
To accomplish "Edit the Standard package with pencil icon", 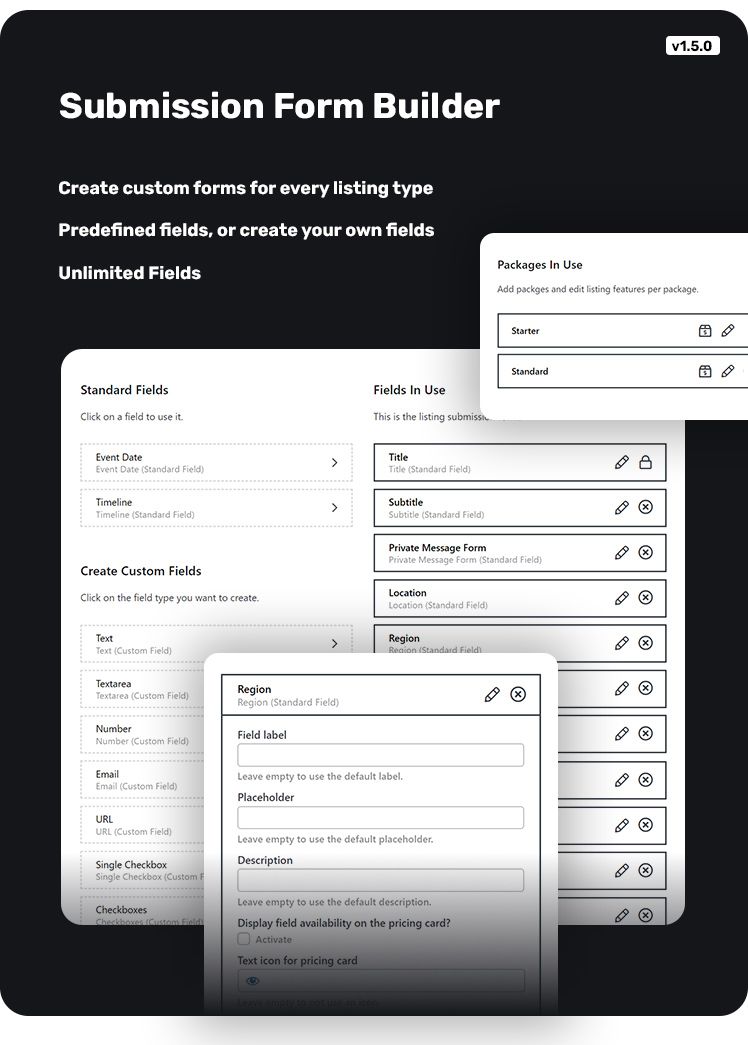I will (728, 371).
